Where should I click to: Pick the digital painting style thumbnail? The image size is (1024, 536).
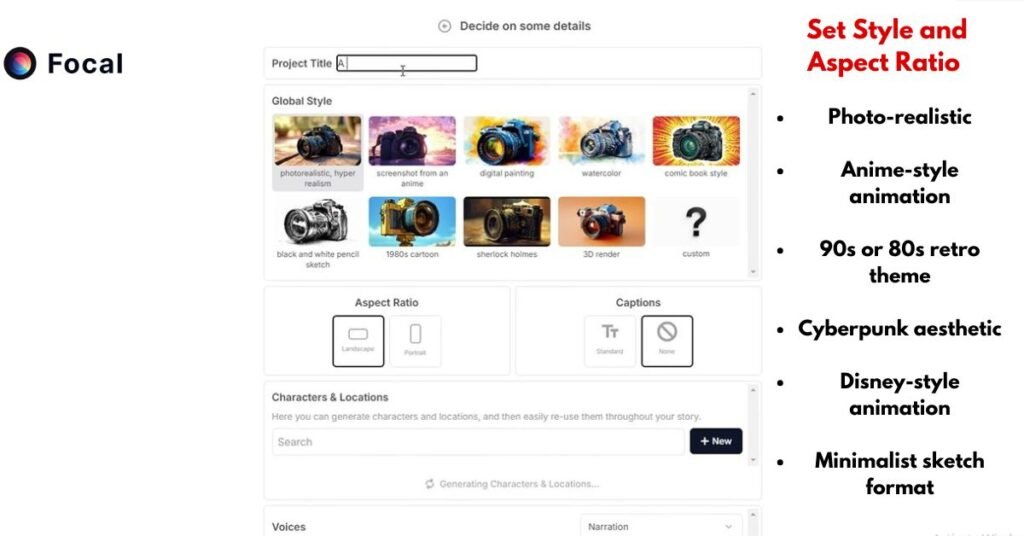pos(506,141)
